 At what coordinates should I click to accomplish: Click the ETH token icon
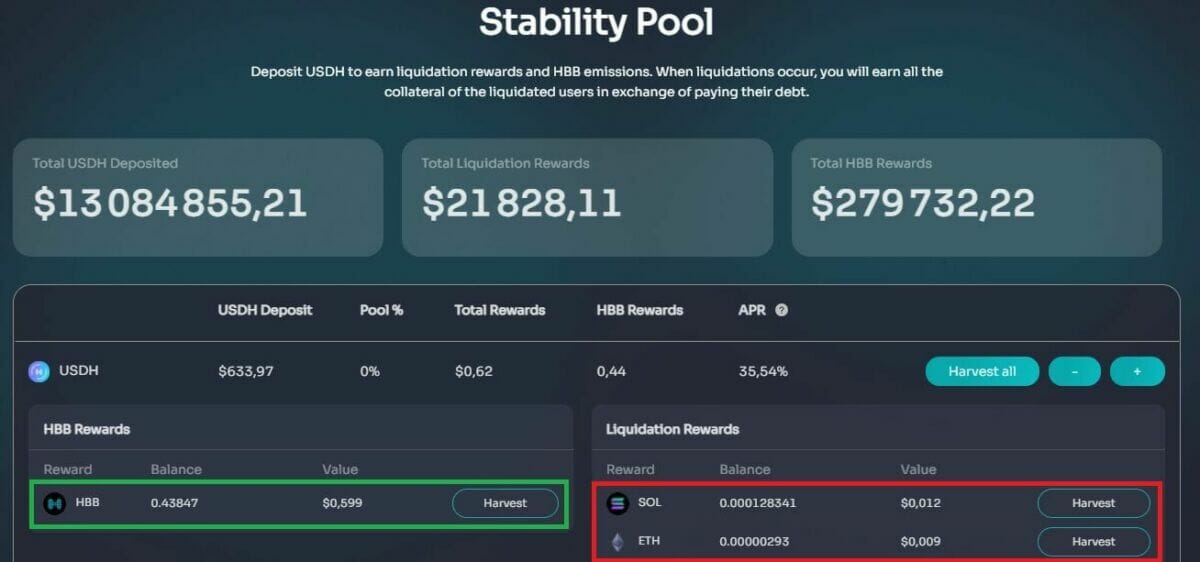(617, 542)
